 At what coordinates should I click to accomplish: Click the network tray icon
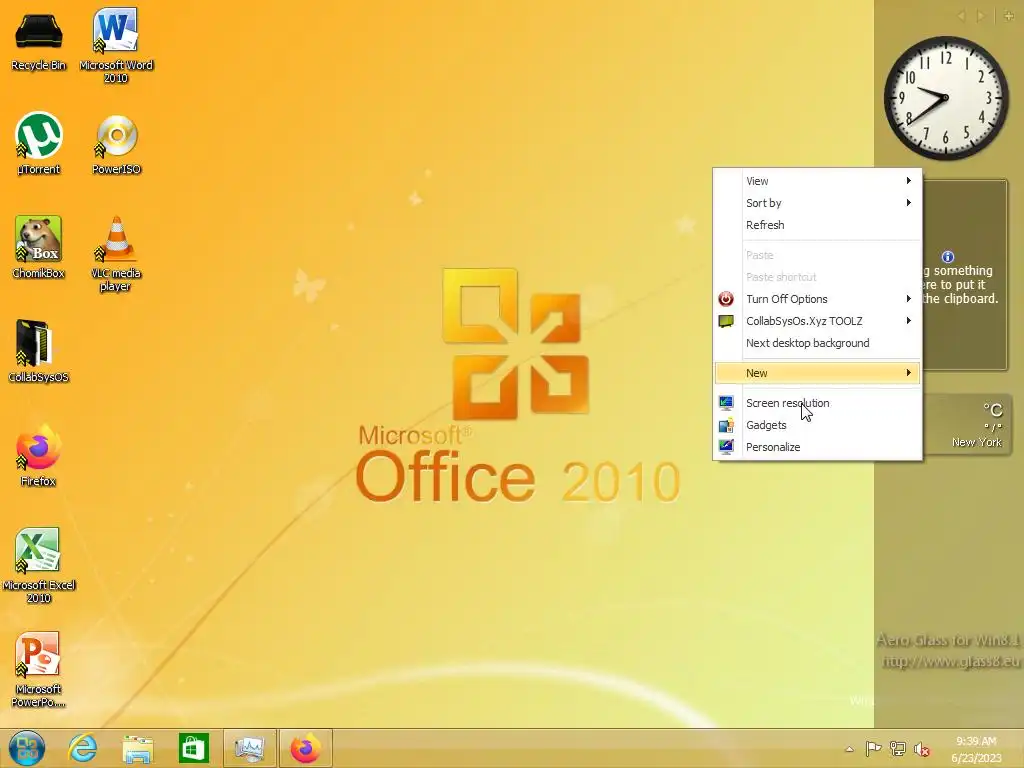(898, 748)
